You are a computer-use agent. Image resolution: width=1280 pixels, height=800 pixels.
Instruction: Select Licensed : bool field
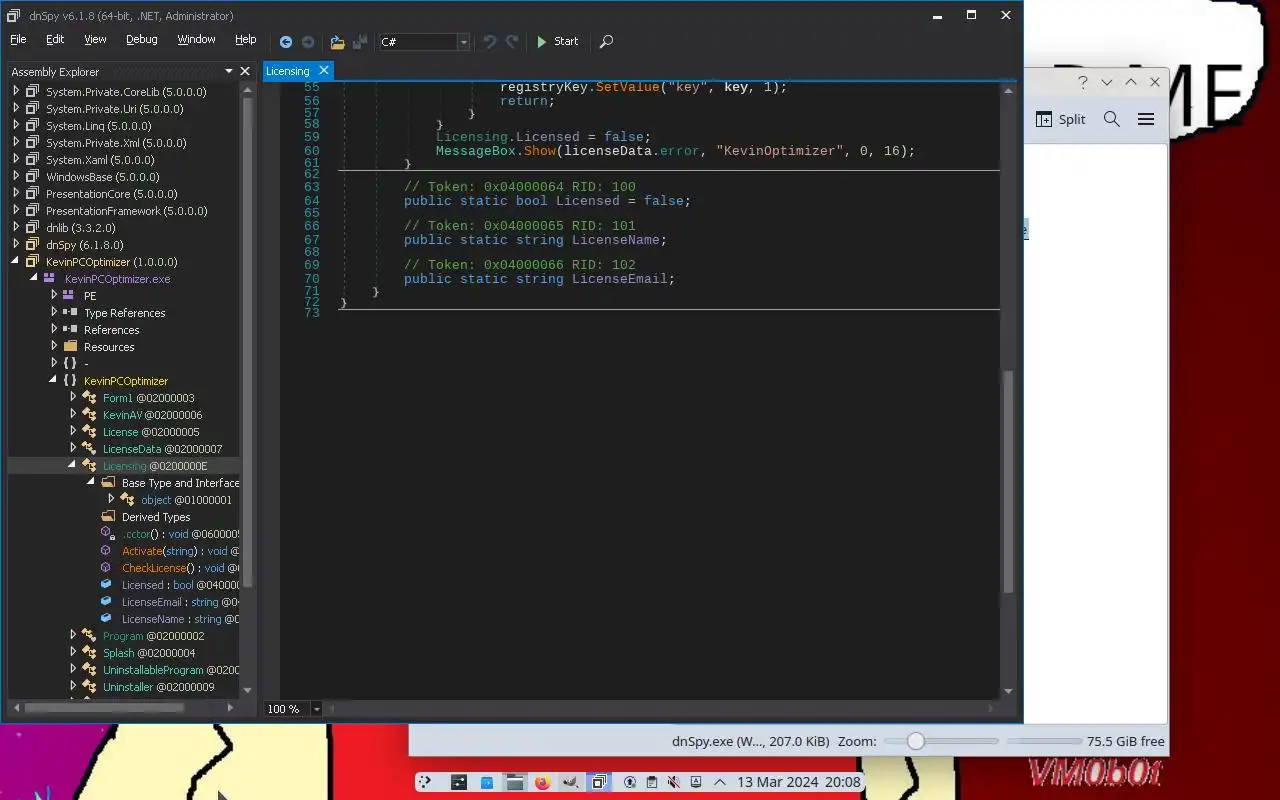pyautogui.click(x=180, y=585)
